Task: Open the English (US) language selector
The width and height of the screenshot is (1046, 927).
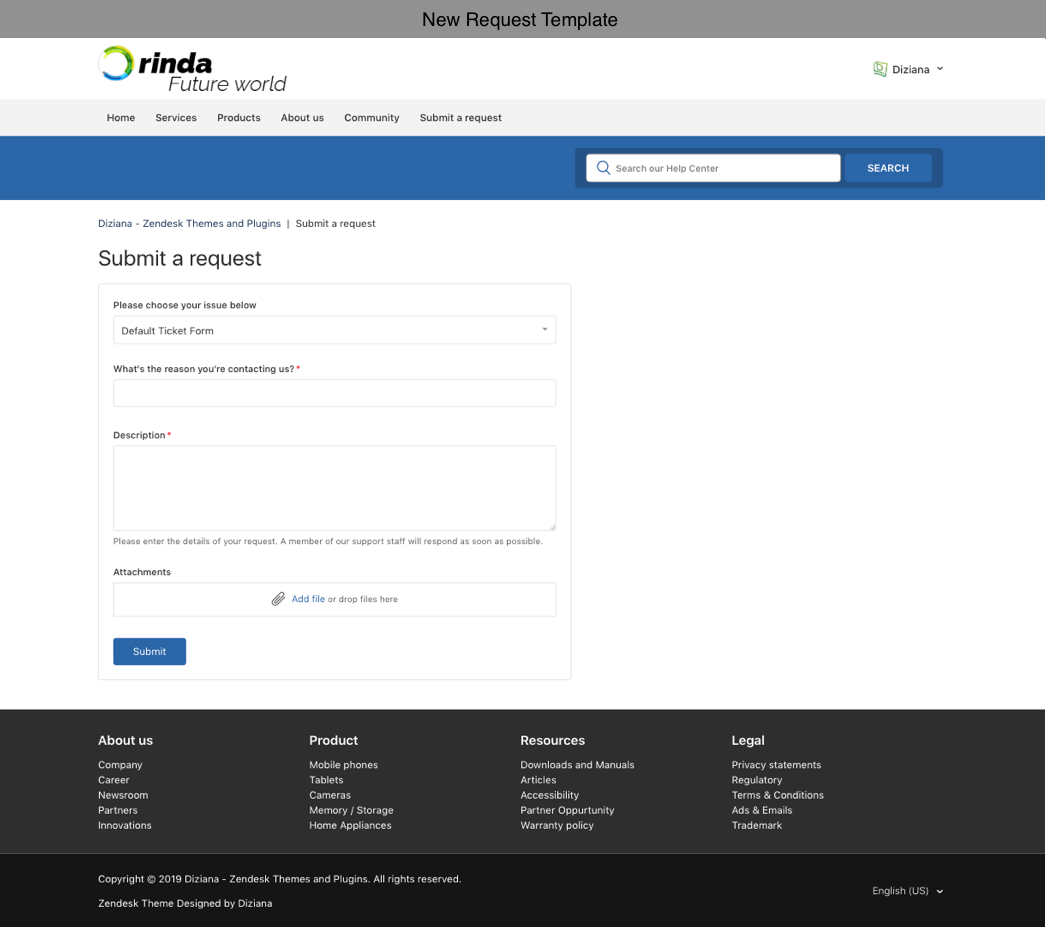Action: click(907, 891)
